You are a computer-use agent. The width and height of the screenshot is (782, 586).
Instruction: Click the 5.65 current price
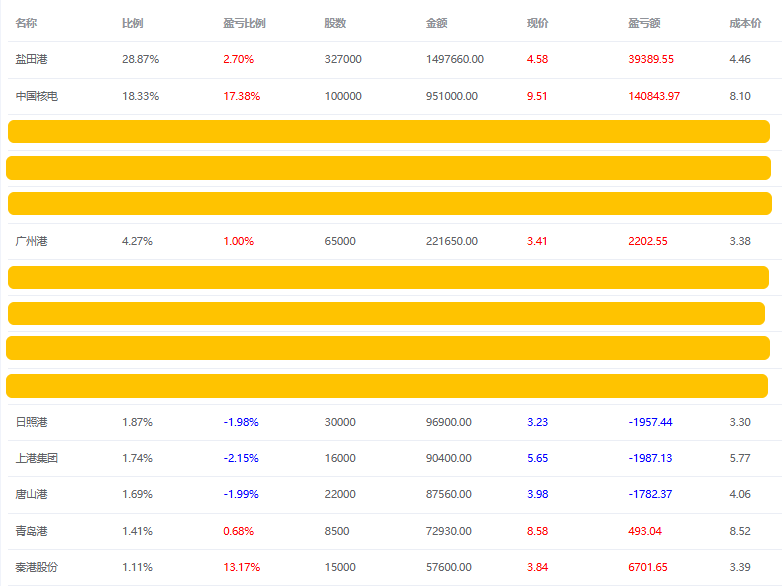click(538, 458)
